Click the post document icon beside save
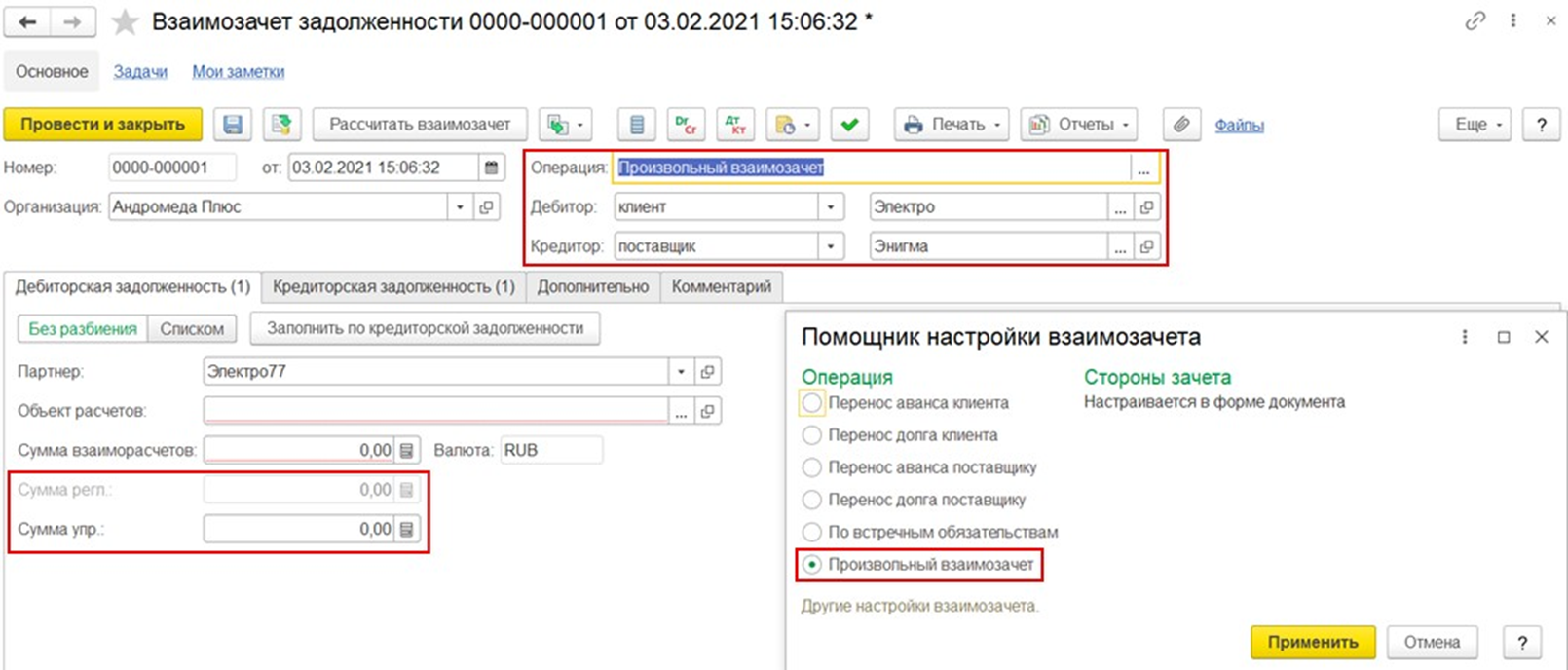 point(281,125)
